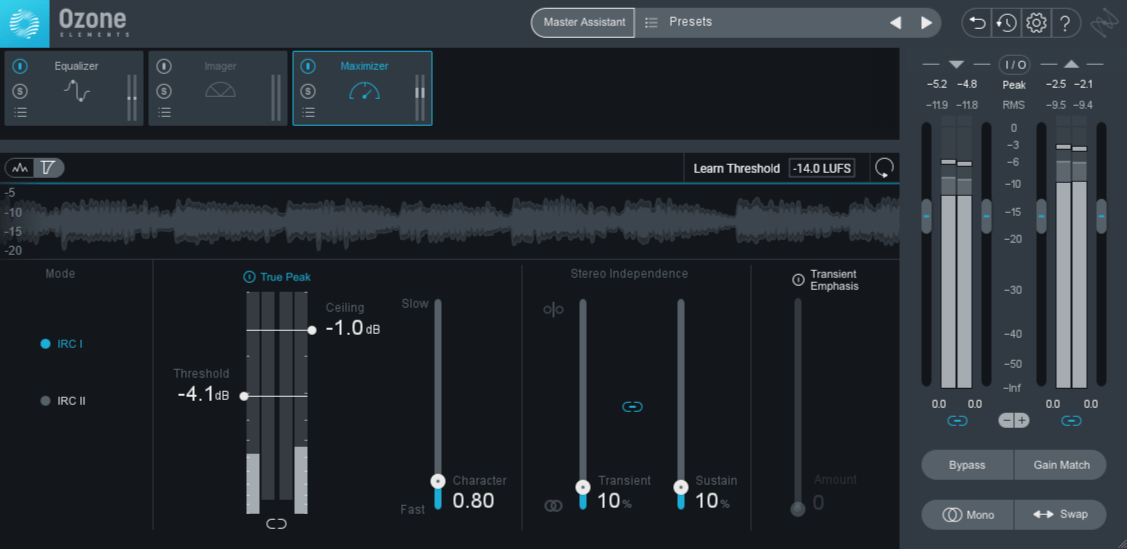Edit the Sustain 10% value

click(712, 502)
